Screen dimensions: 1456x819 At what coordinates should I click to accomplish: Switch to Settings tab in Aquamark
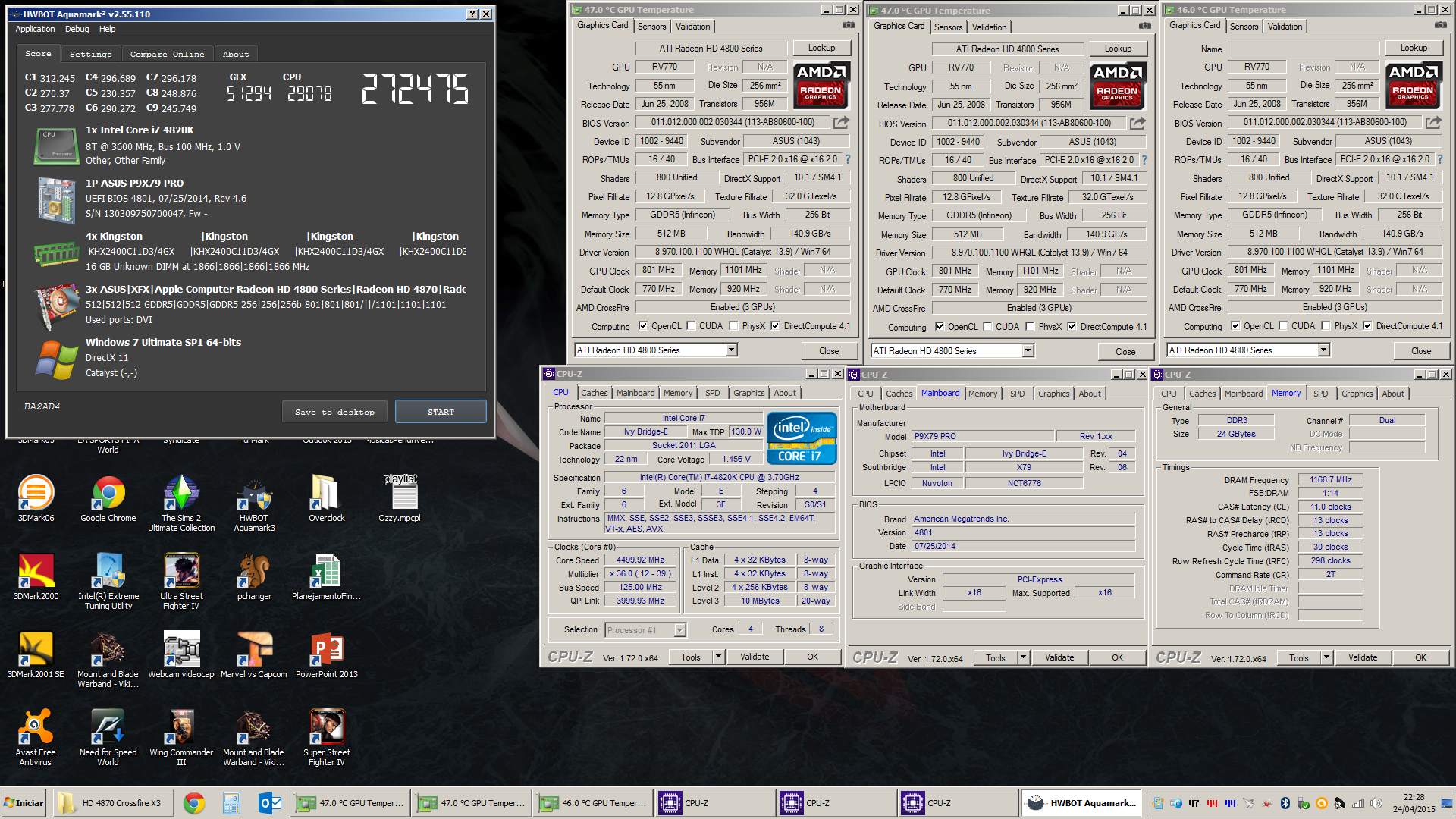[x=90, y=54]
